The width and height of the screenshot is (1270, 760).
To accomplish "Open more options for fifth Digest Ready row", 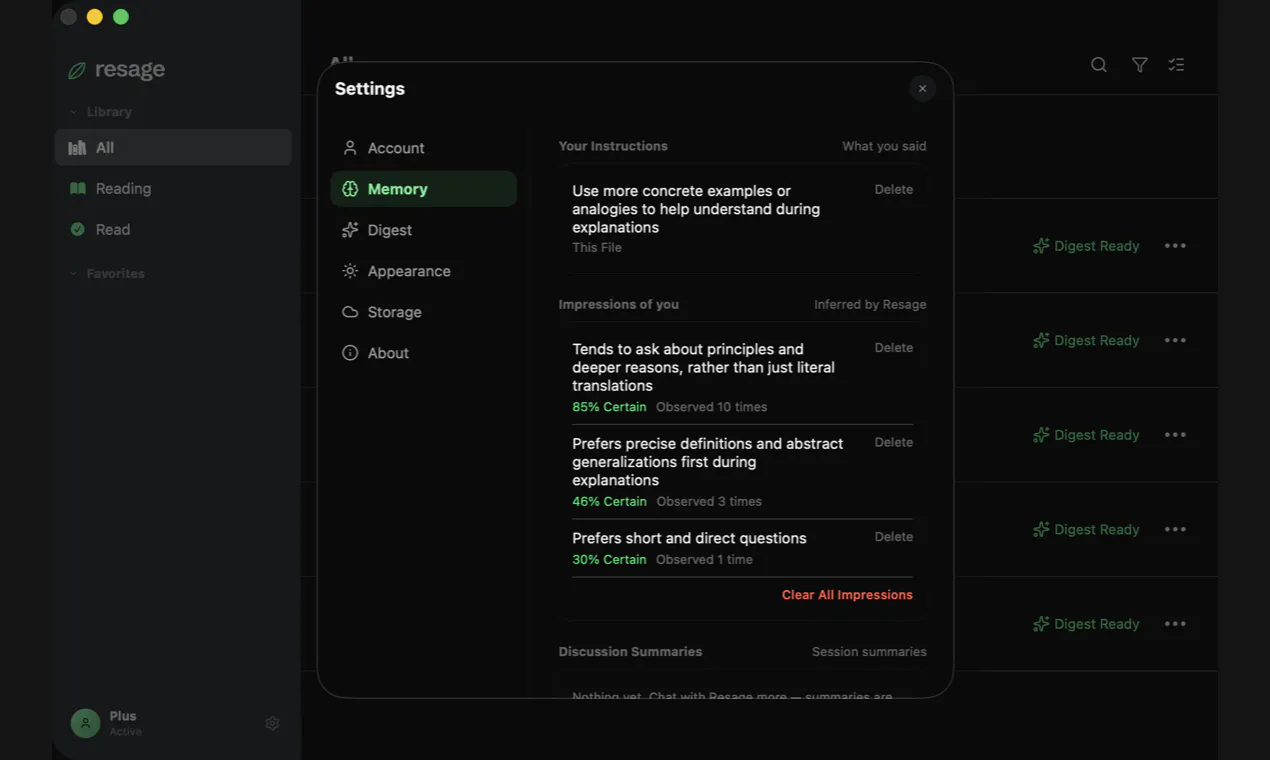I will pyautogui.click(x=1175, y=624).
